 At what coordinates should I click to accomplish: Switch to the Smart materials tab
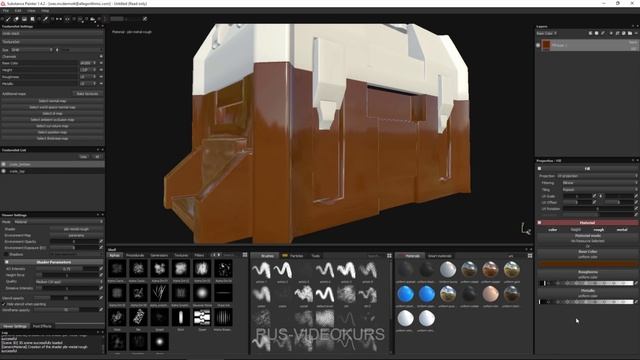[x=440, y=256]
